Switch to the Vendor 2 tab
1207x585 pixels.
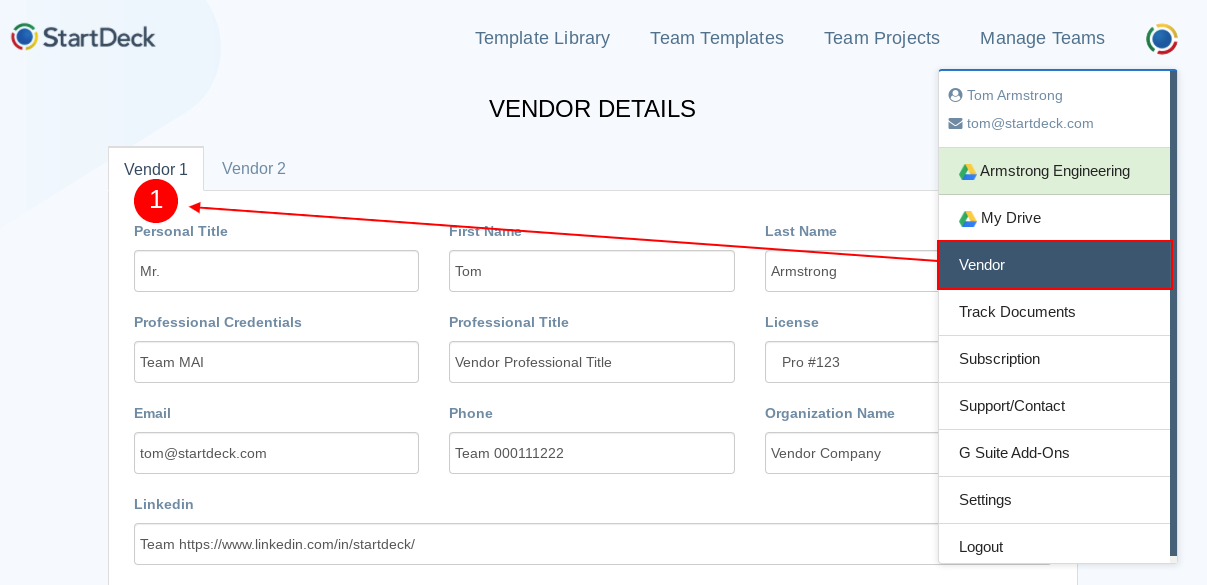[x=254, y=169]
